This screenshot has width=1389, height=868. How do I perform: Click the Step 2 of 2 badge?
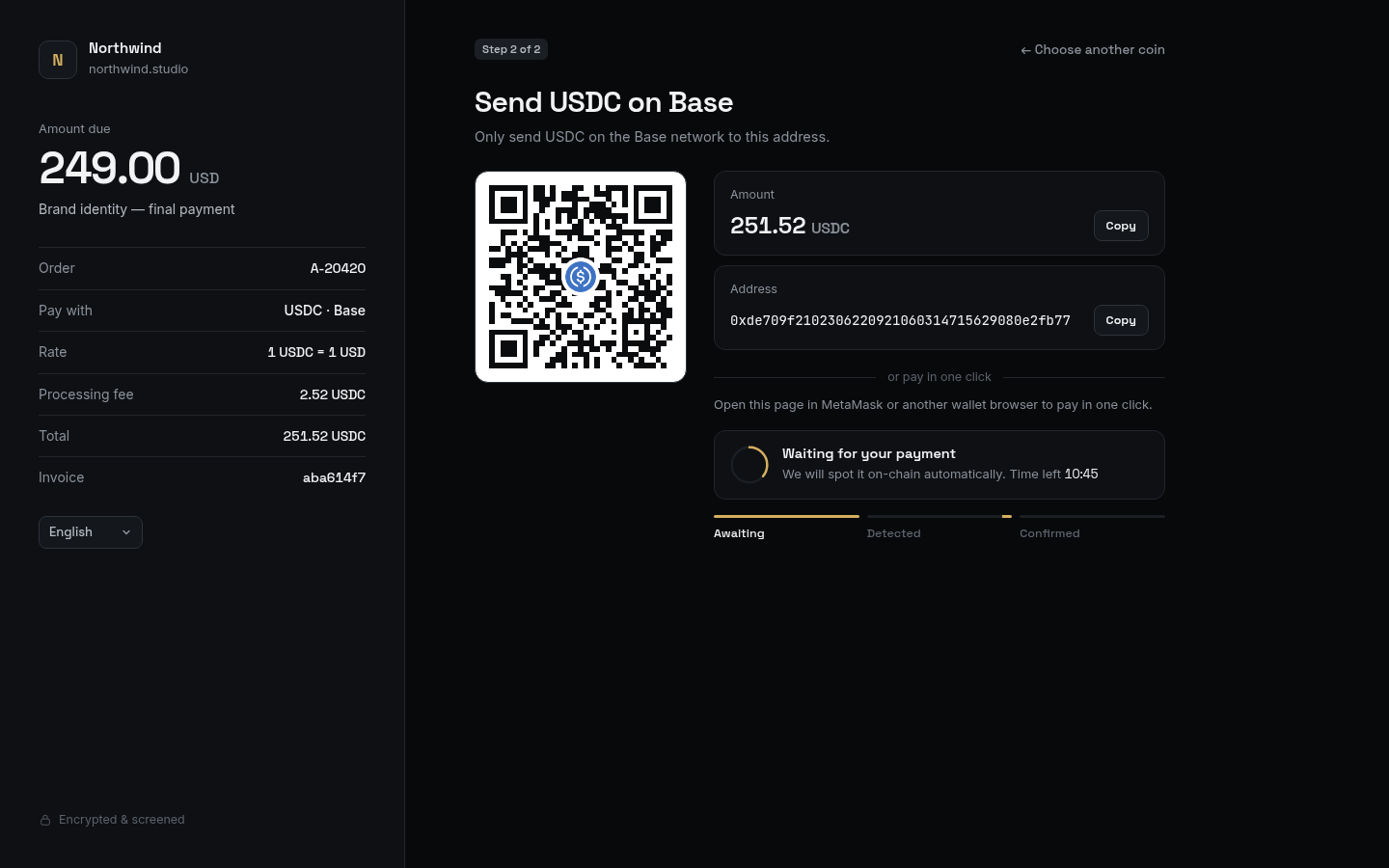(511, 49)
